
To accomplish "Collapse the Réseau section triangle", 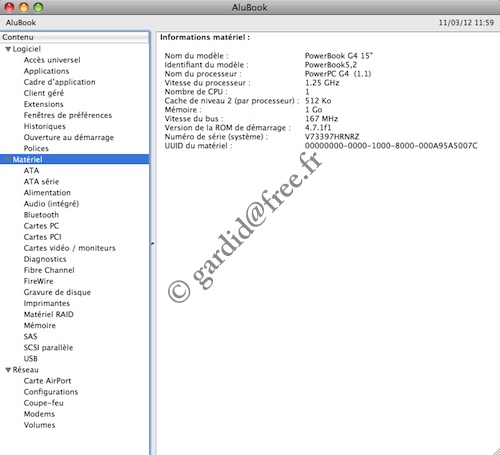I will tap(8, 370).
